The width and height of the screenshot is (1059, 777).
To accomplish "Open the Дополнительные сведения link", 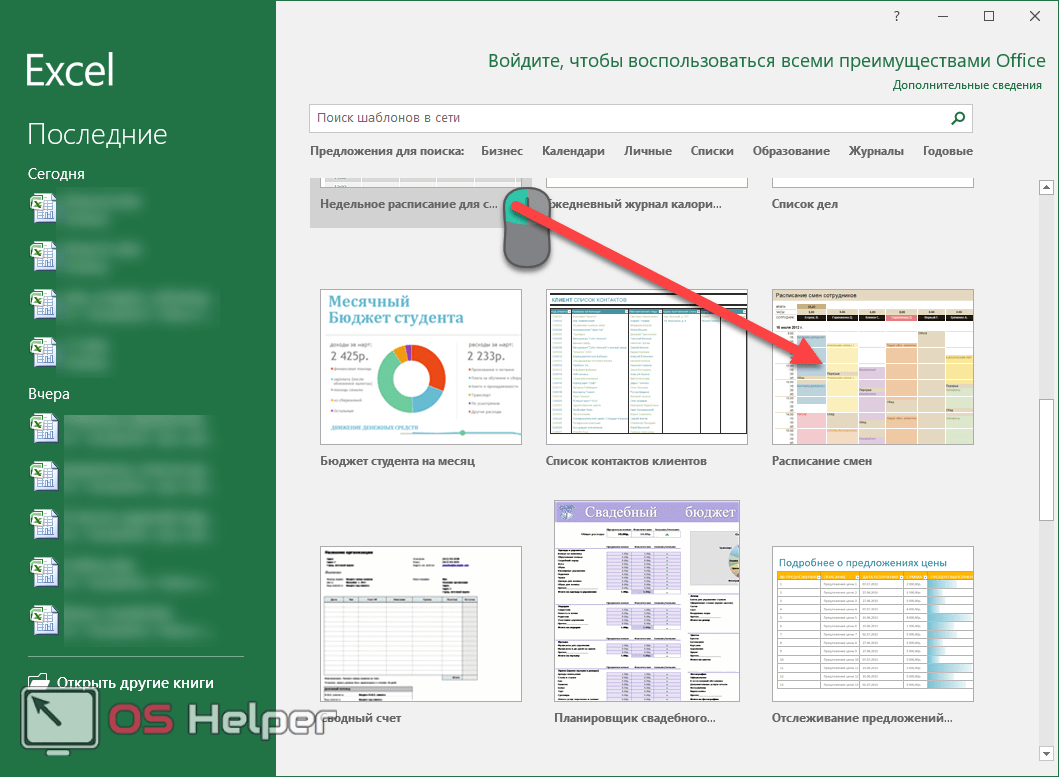I will point(966,85).
